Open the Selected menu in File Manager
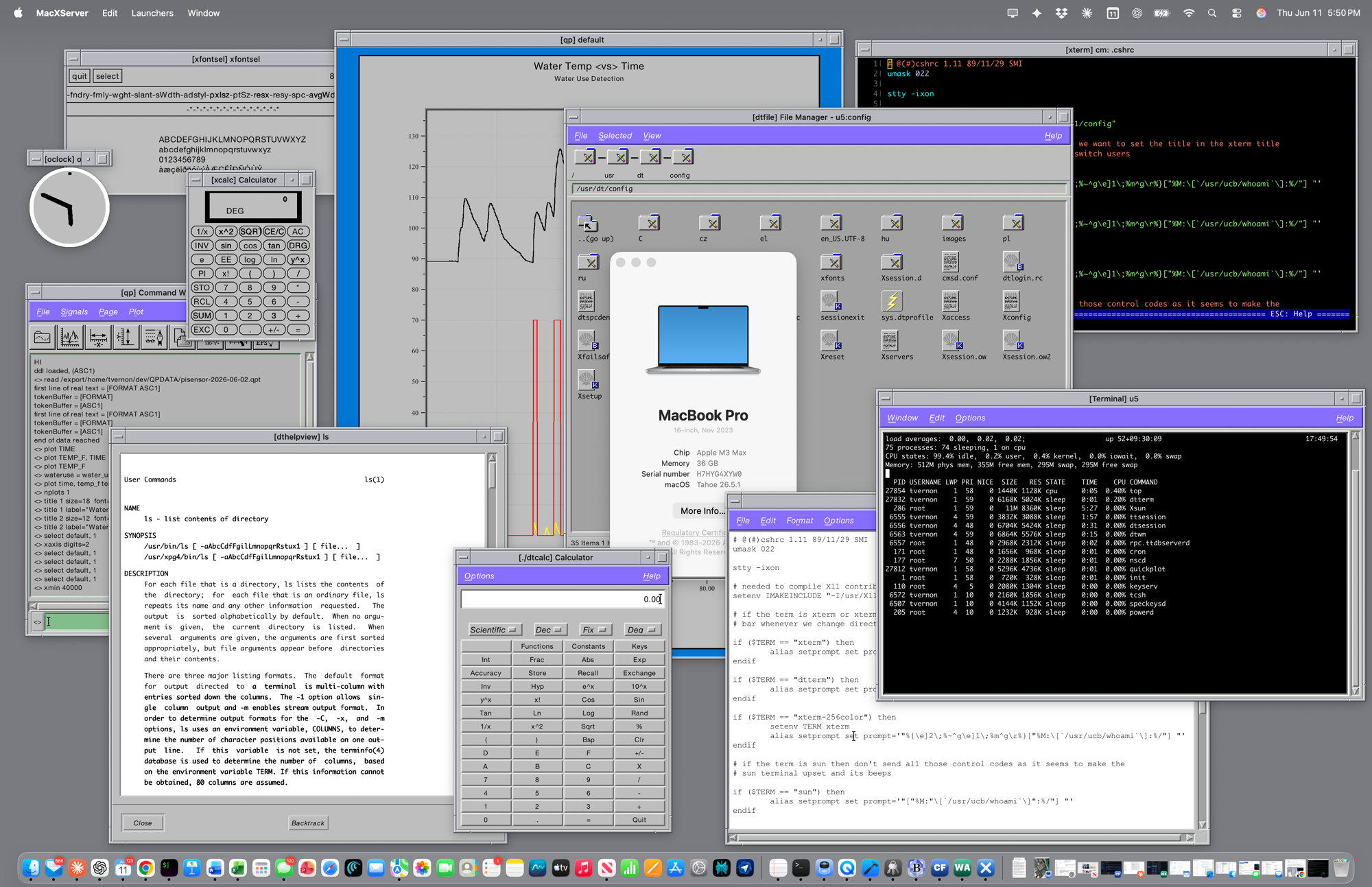Screen dimensions: 1372x887 (x=615, y=136)
